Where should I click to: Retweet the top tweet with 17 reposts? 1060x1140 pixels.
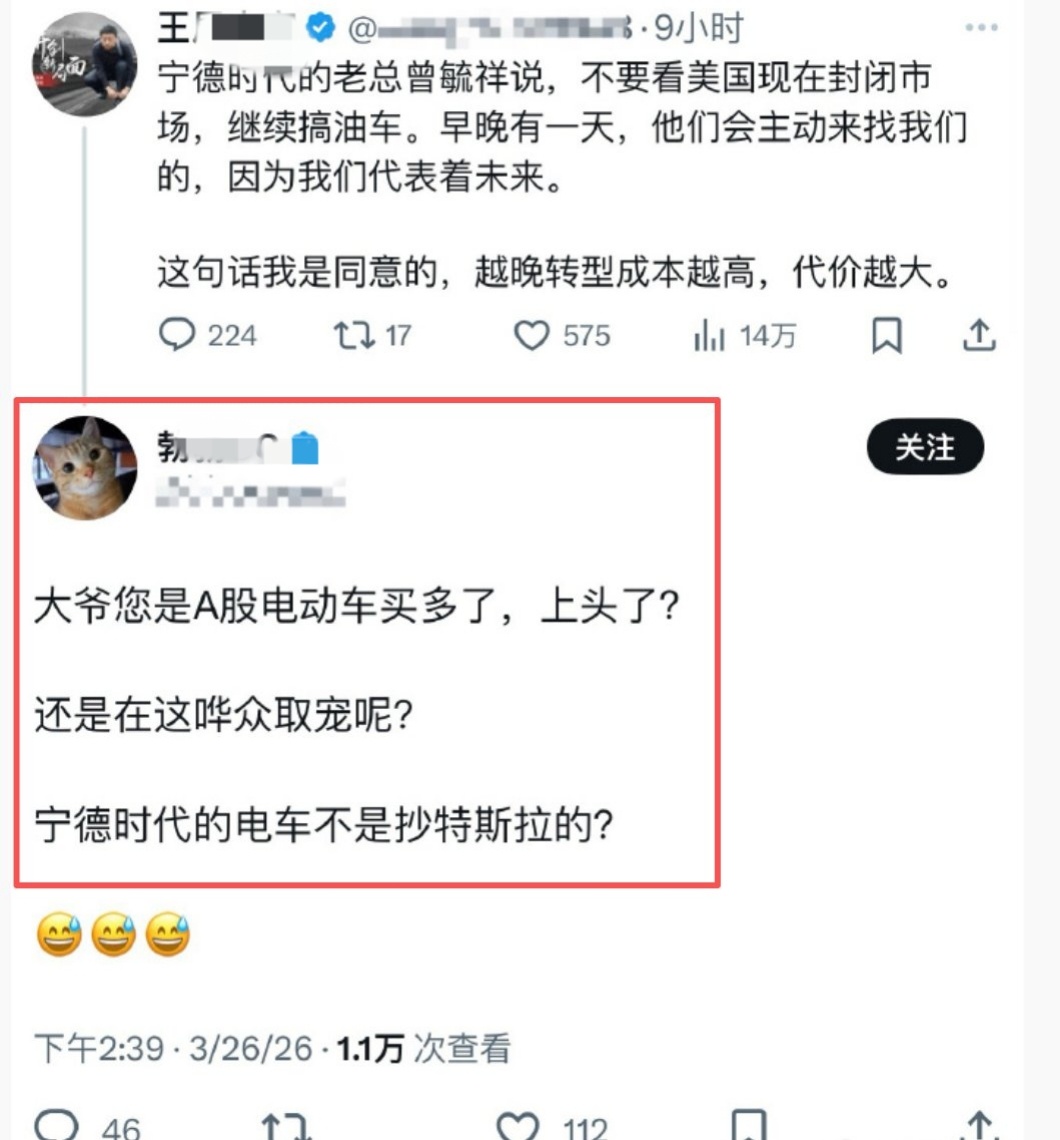(x=372, y=335)
